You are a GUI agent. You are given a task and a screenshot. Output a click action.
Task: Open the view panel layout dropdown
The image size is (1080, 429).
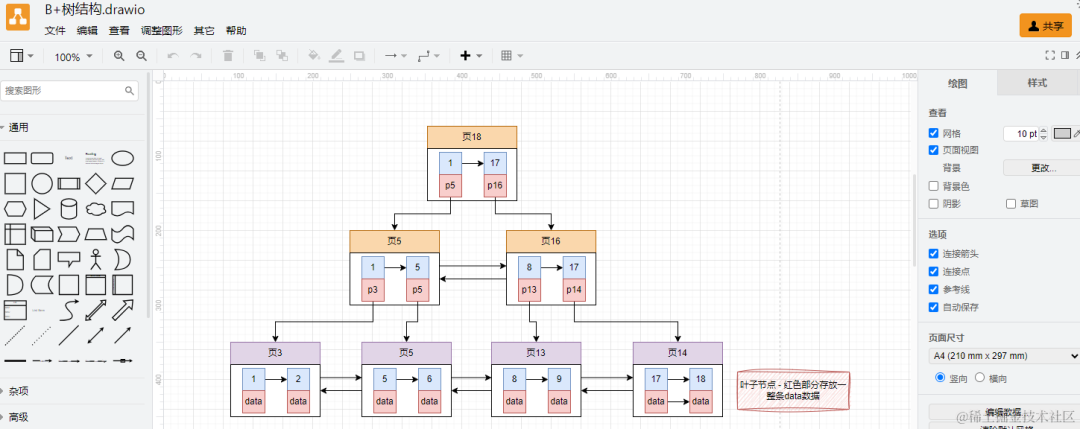pos(22,56)
